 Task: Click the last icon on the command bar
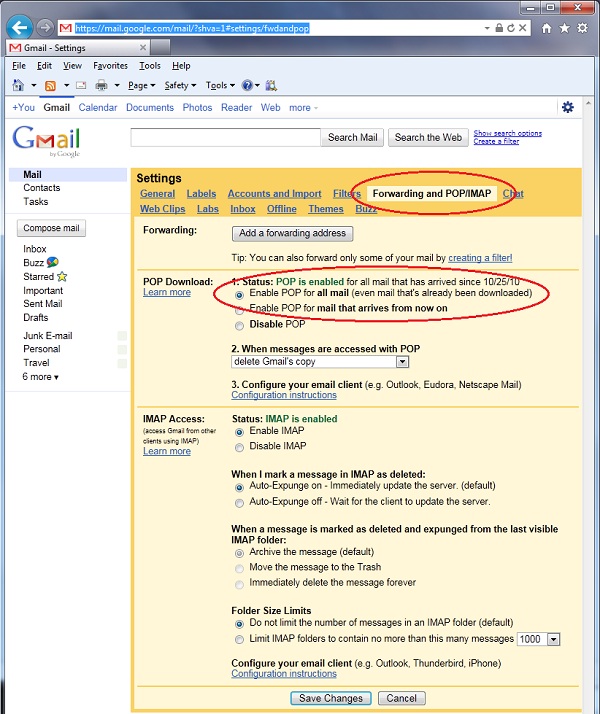271,85
